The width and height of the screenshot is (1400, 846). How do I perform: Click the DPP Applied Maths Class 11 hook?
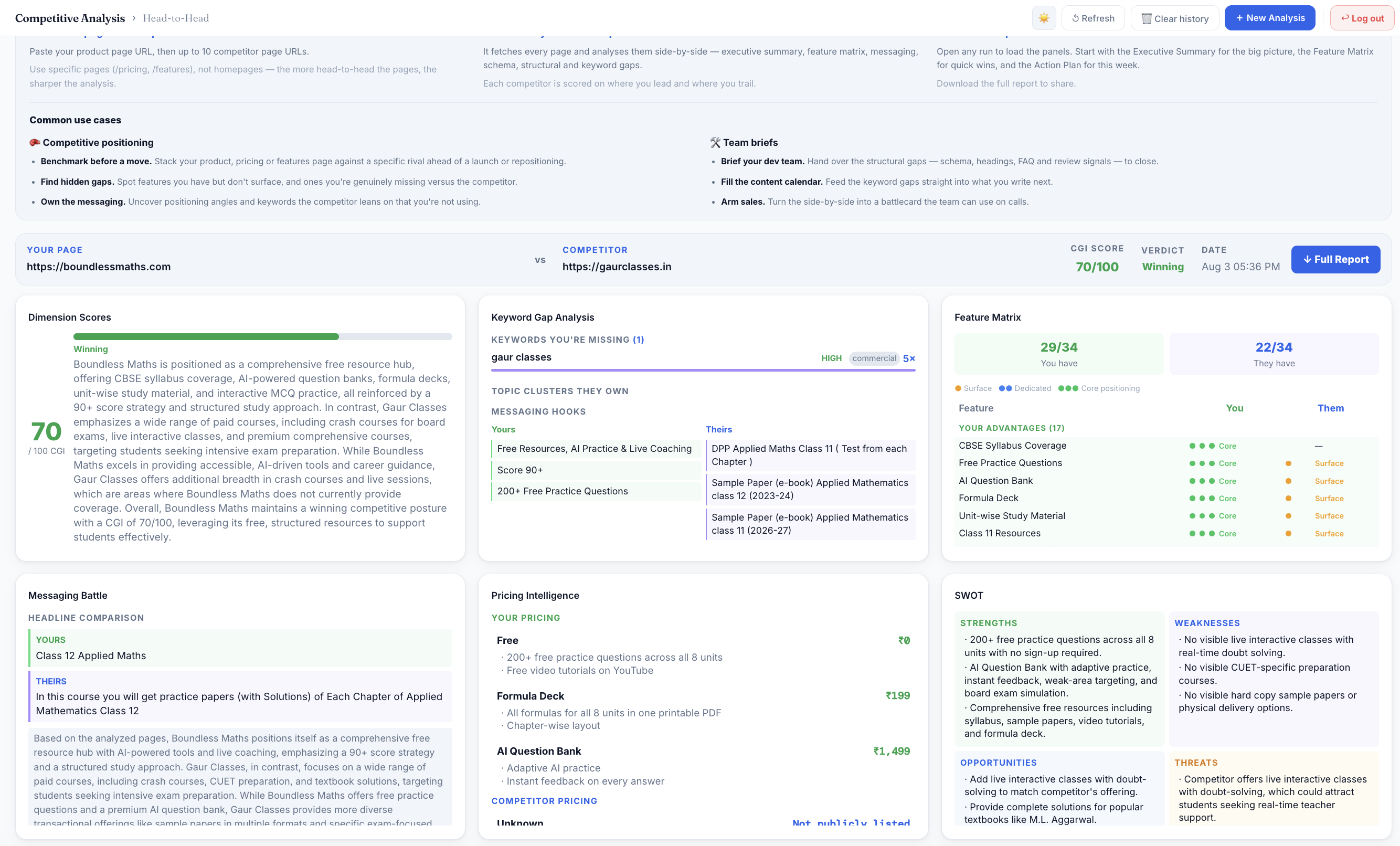pyautogui.click(x=810, y=455)
